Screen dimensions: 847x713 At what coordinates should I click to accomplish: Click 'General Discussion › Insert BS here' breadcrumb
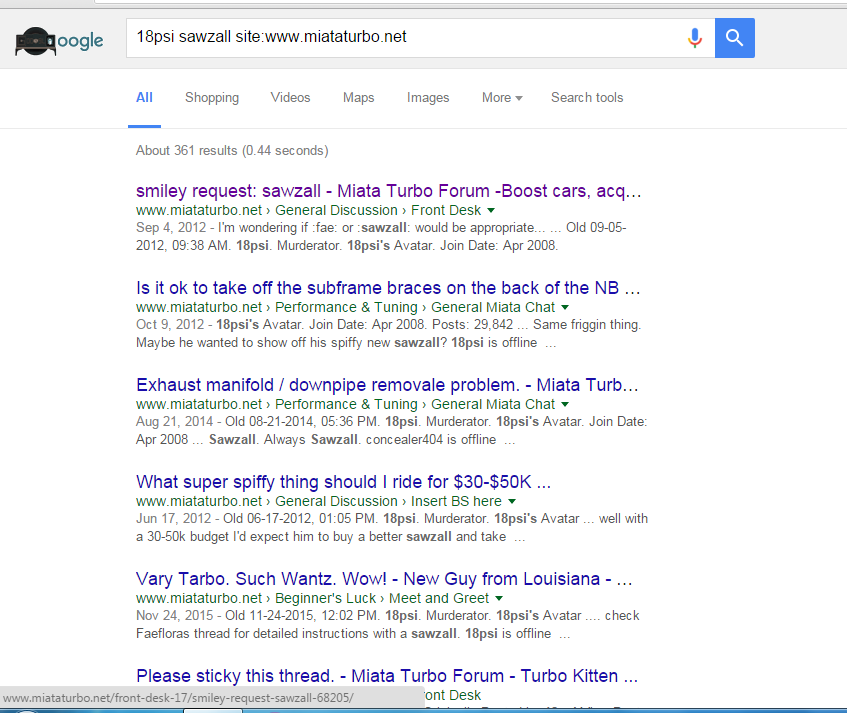pos(388,501)
